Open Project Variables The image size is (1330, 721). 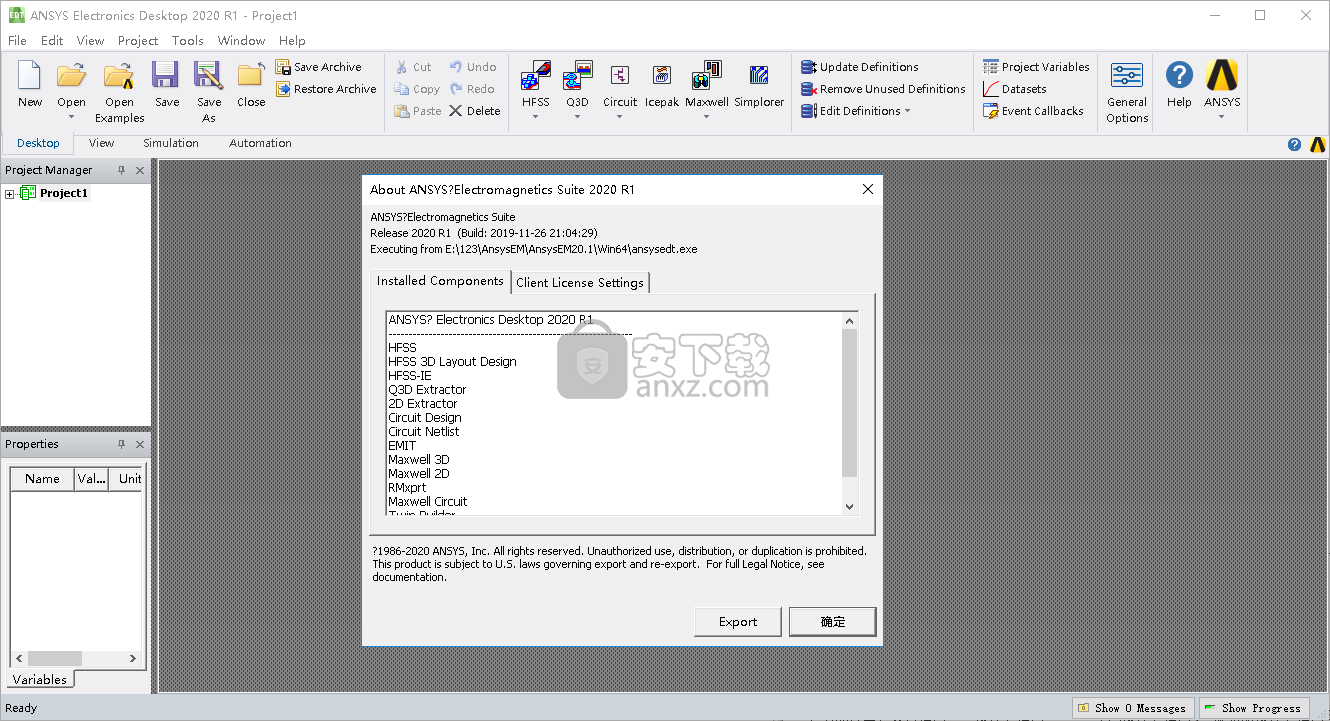point(1036,67)
